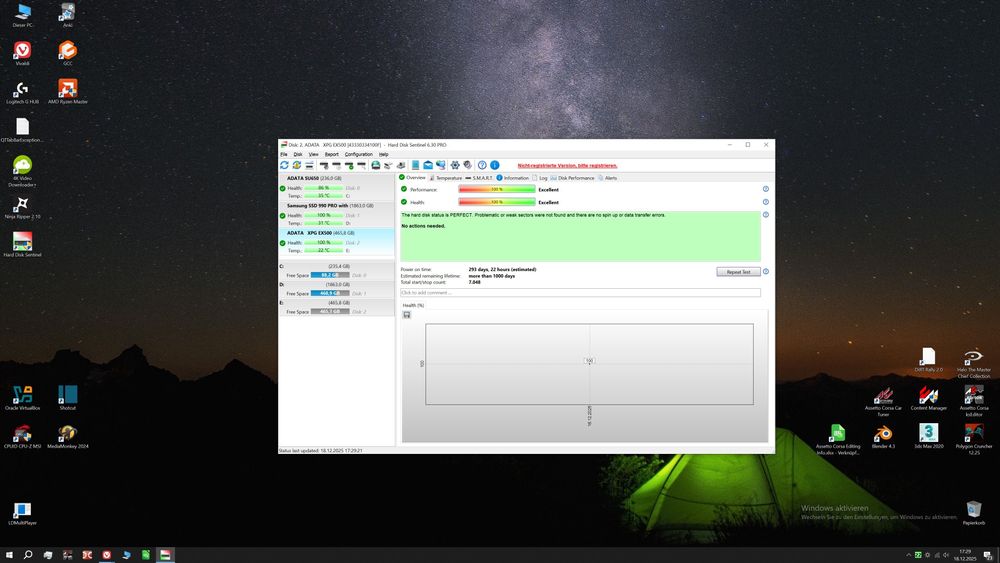The image size is (1000, 563).
Task: Switch to the Temperature tab
Action: [446, 178]
